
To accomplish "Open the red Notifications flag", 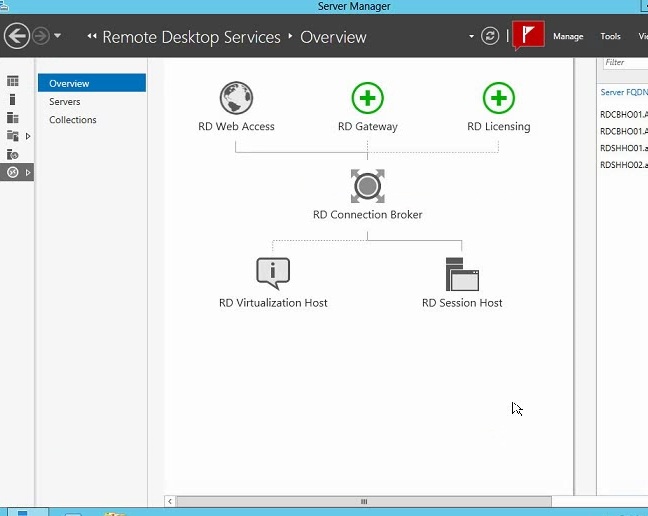I will [528, 35].
